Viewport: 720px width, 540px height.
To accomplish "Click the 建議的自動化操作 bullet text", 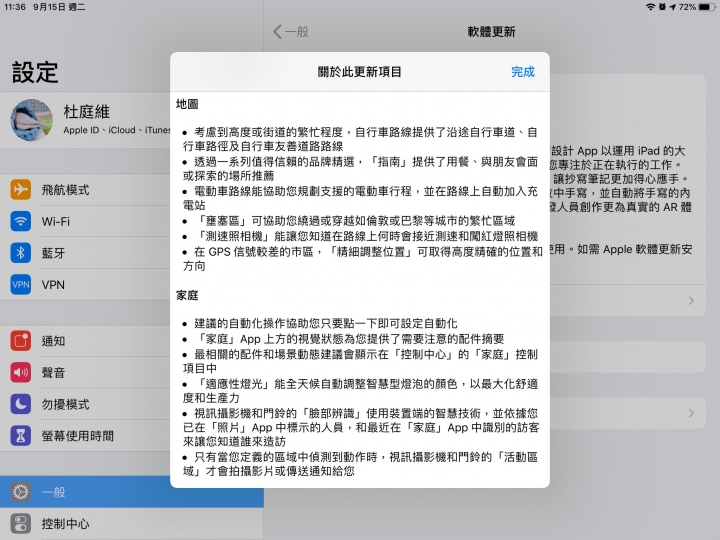I will tap(326, 323).
